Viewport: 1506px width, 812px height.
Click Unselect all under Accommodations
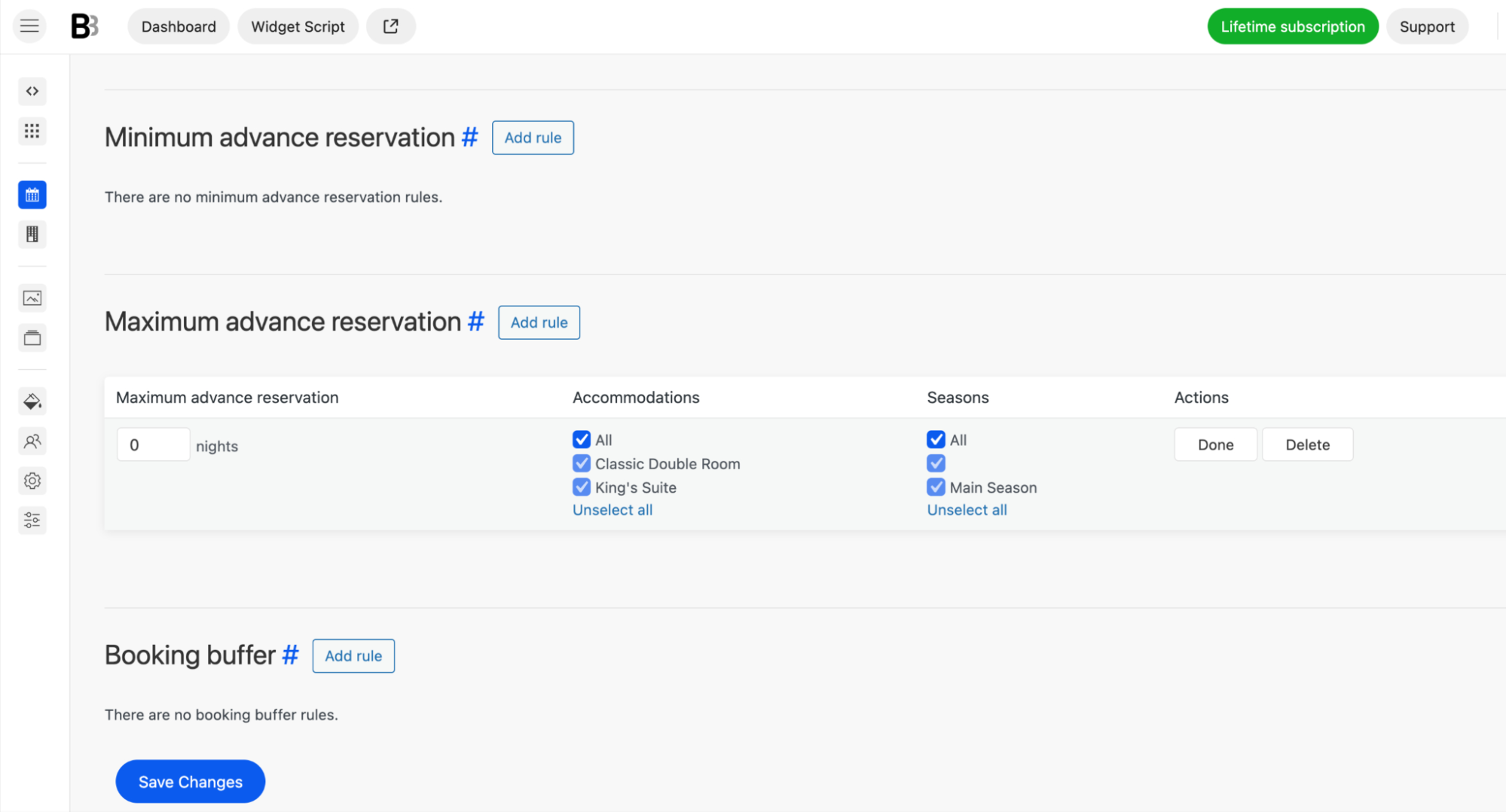click(x=612, y=510)
